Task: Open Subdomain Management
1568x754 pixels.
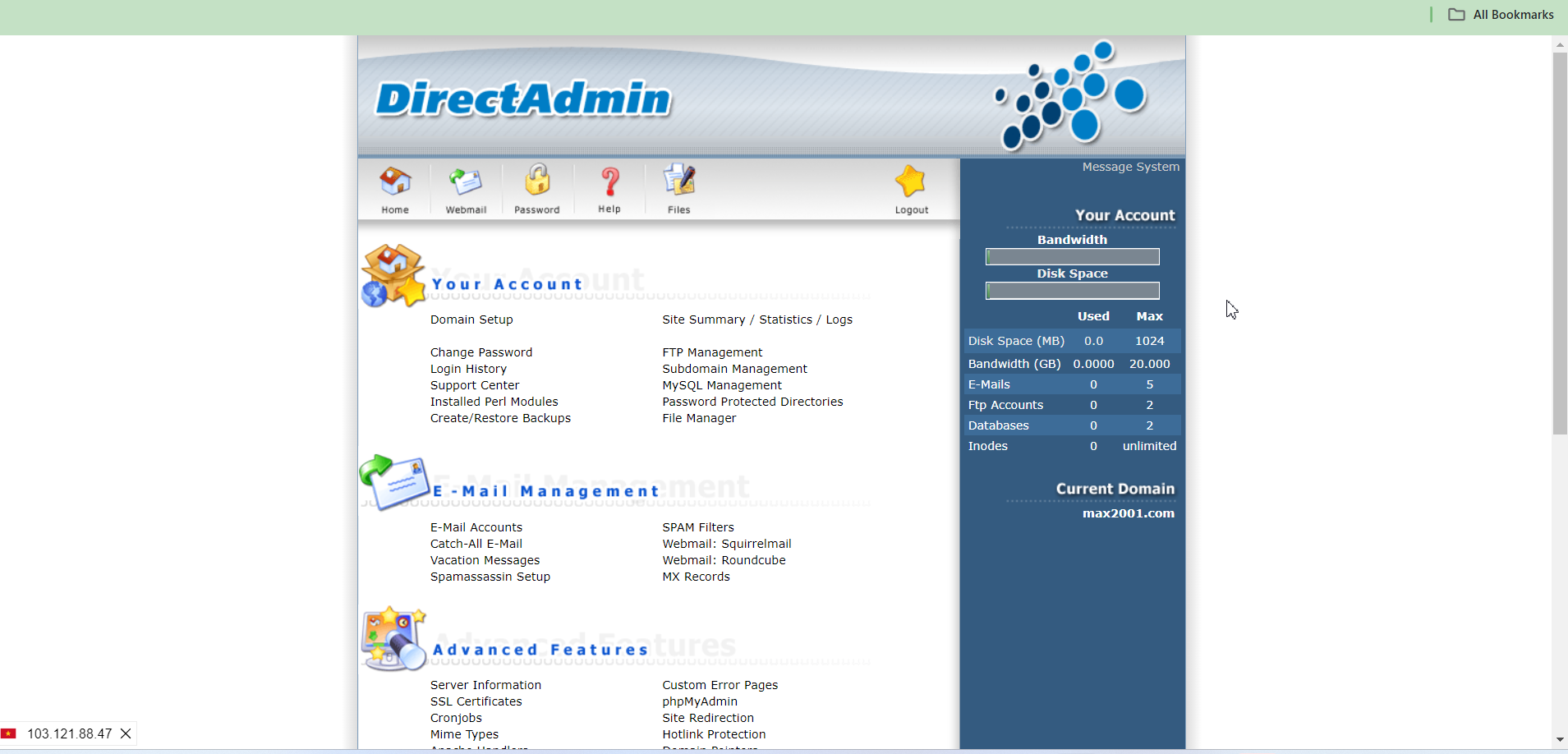Action: 734,369
